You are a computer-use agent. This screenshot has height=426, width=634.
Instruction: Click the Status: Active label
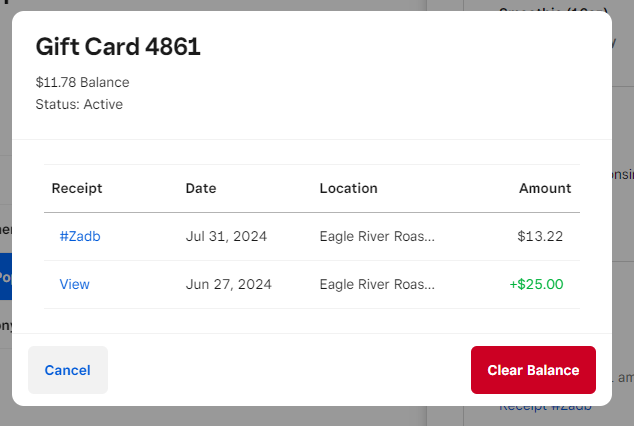(79, 103)
